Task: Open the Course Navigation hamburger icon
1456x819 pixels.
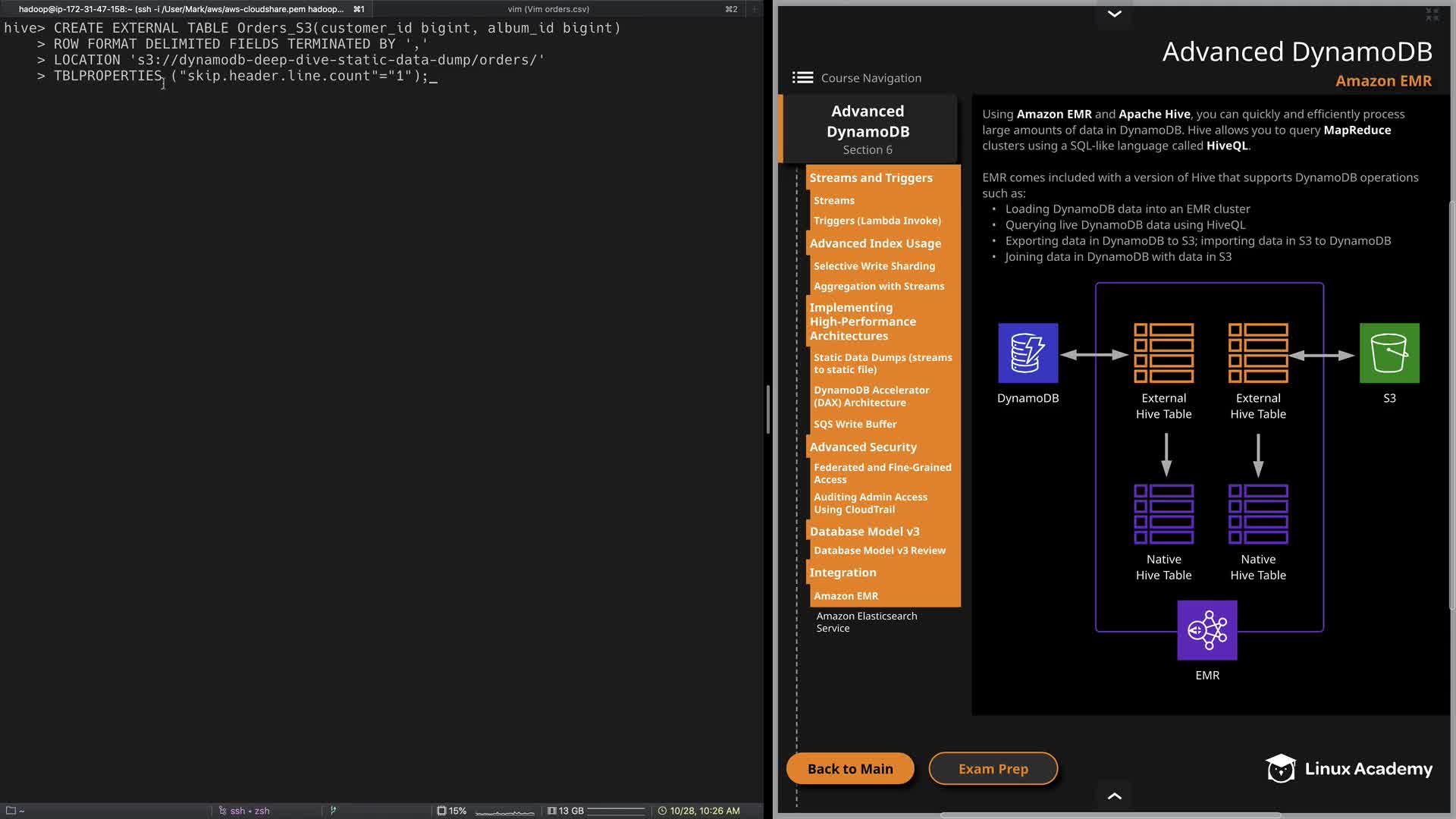Action: point(802,78)
